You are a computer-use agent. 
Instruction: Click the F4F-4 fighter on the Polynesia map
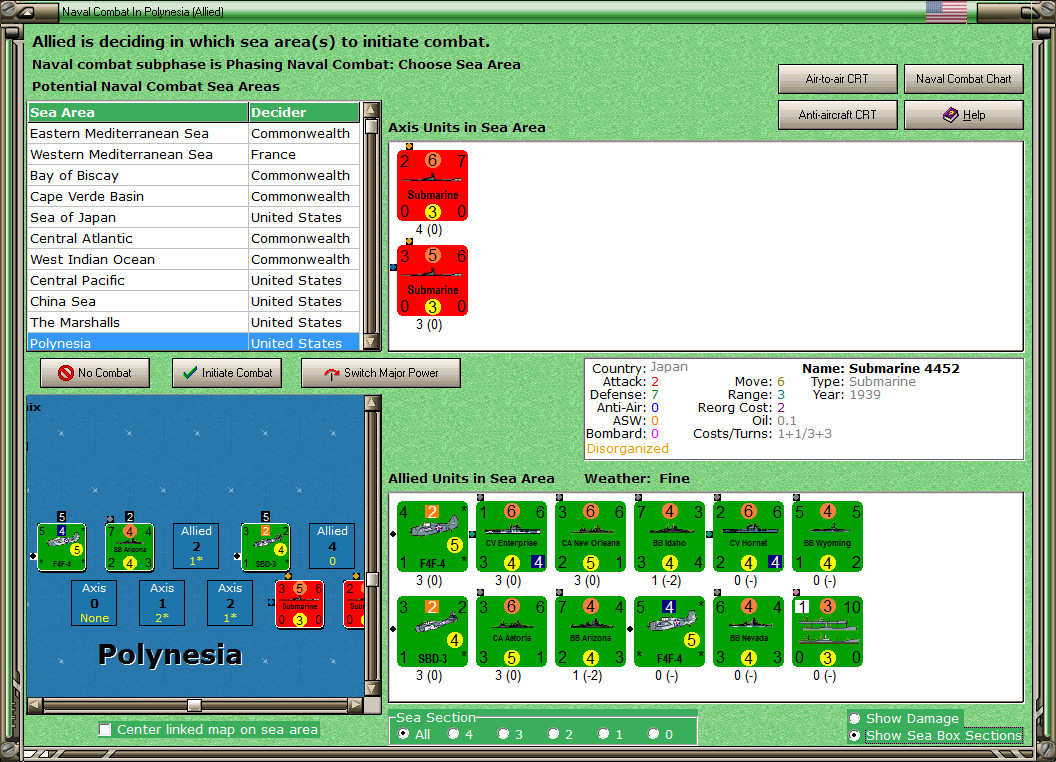[x=61, y=546]
